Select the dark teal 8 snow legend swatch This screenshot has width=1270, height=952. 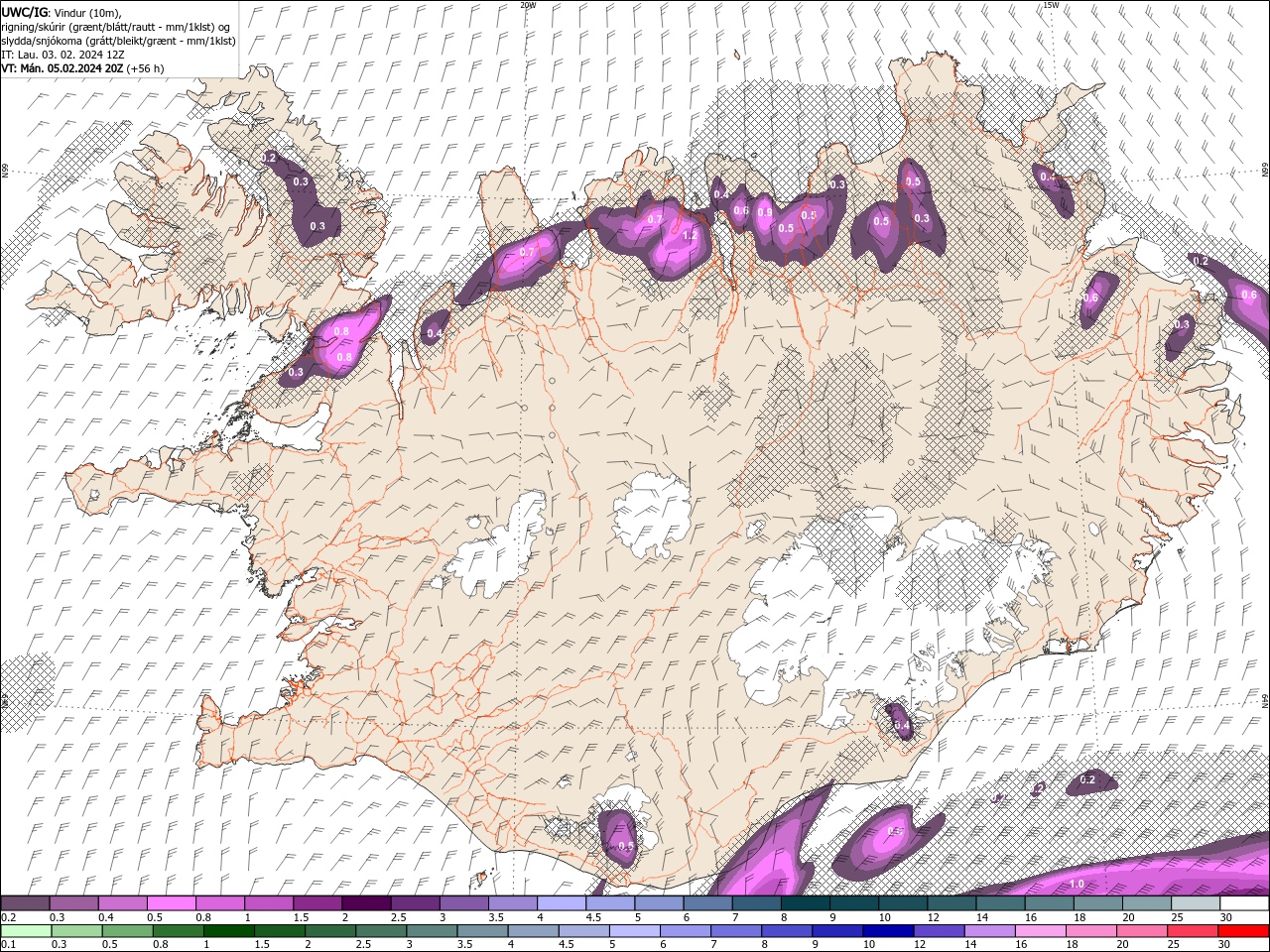coord(805,903)
